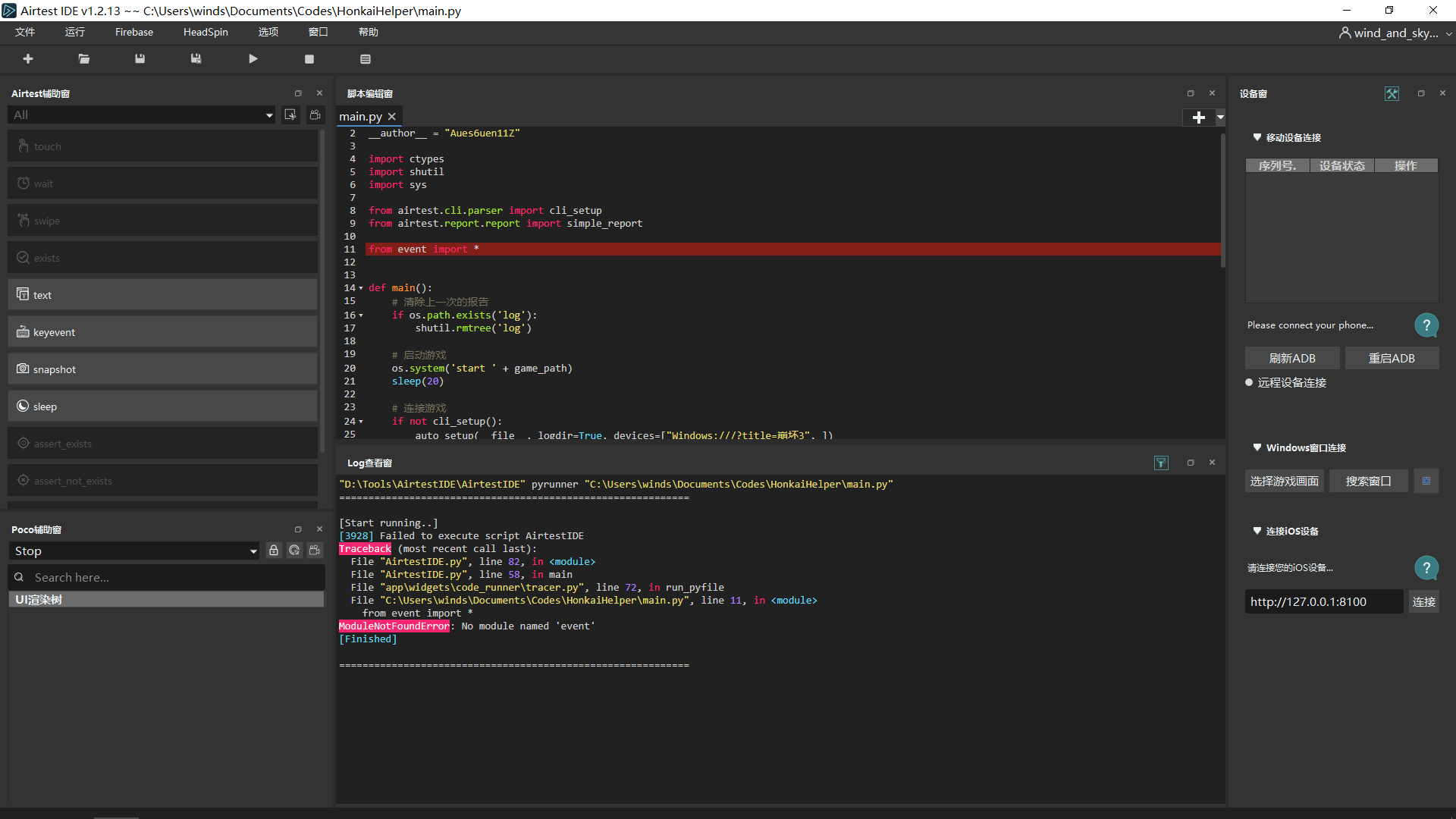Click the 刷新ADB button
1456x819 pixels.
coord(1292,358)
